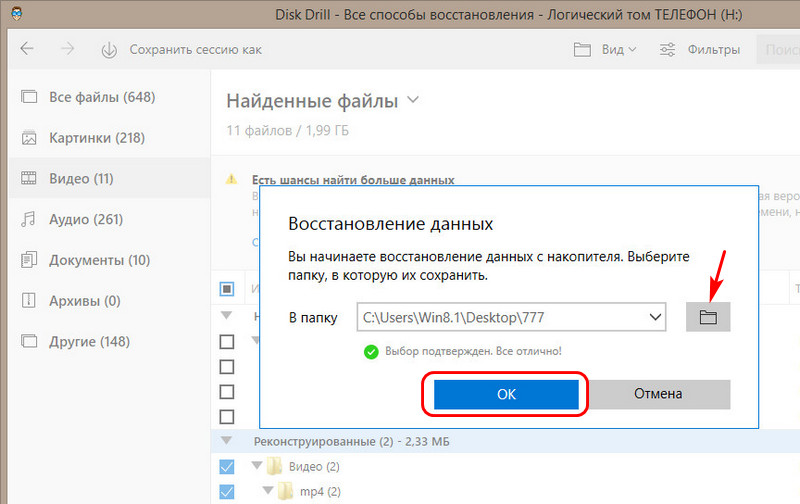Click the search field in toolbar
This screenshot has width=800, height=504.
pos(778,49)
